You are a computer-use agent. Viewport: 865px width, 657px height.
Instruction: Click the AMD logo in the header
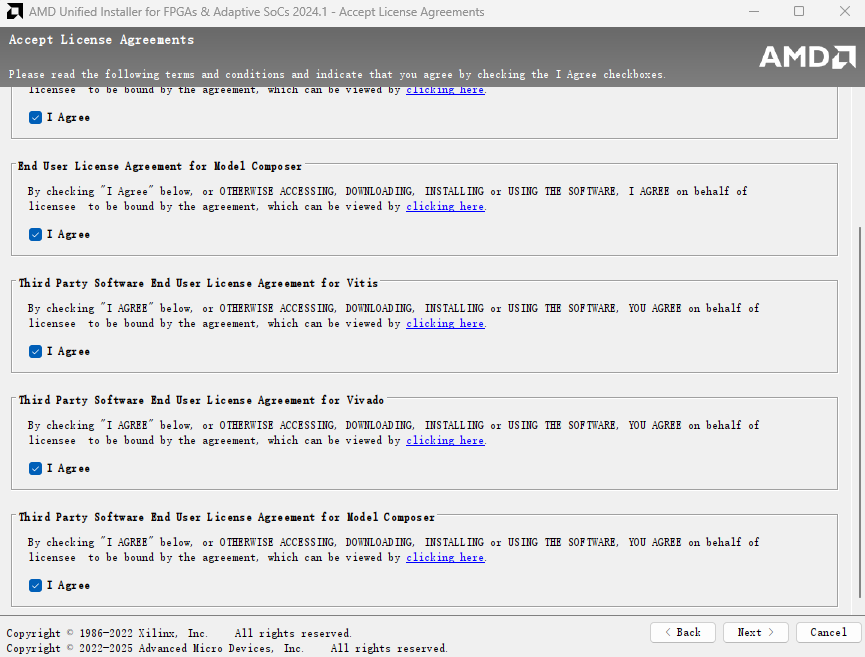807,57
